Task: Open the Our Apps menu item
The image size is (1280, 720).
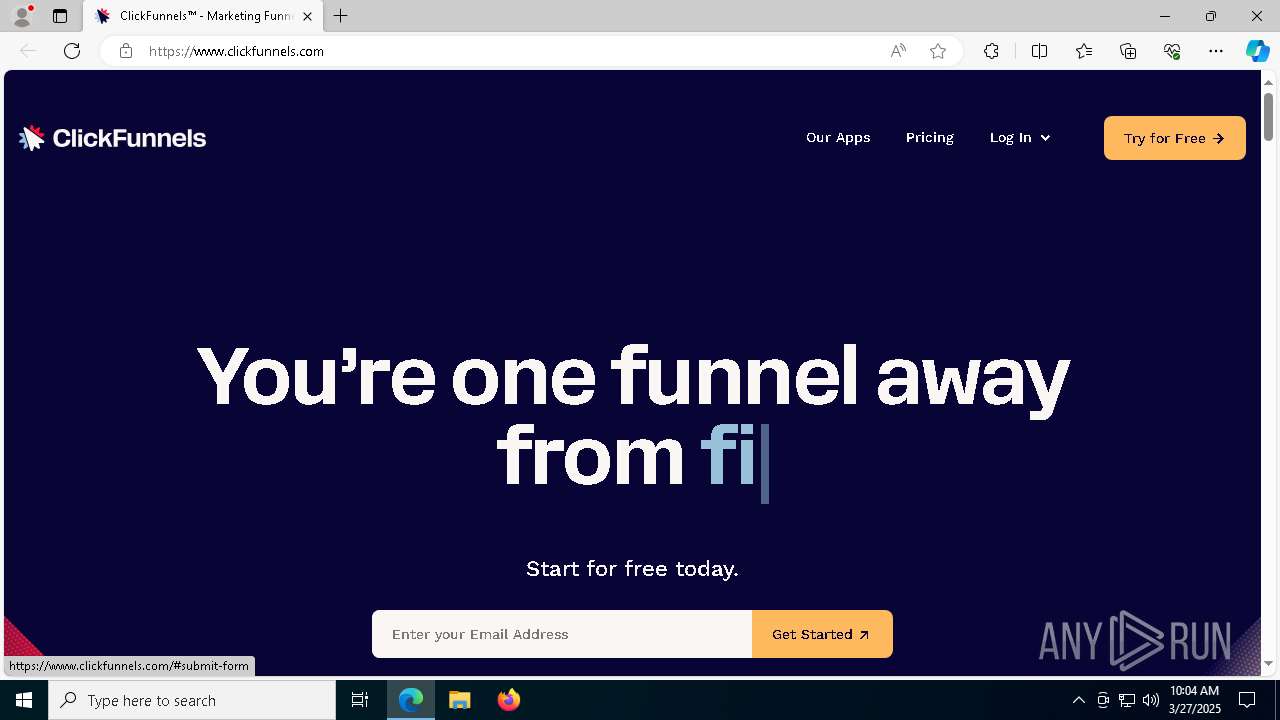Action: tap(838, 138)
